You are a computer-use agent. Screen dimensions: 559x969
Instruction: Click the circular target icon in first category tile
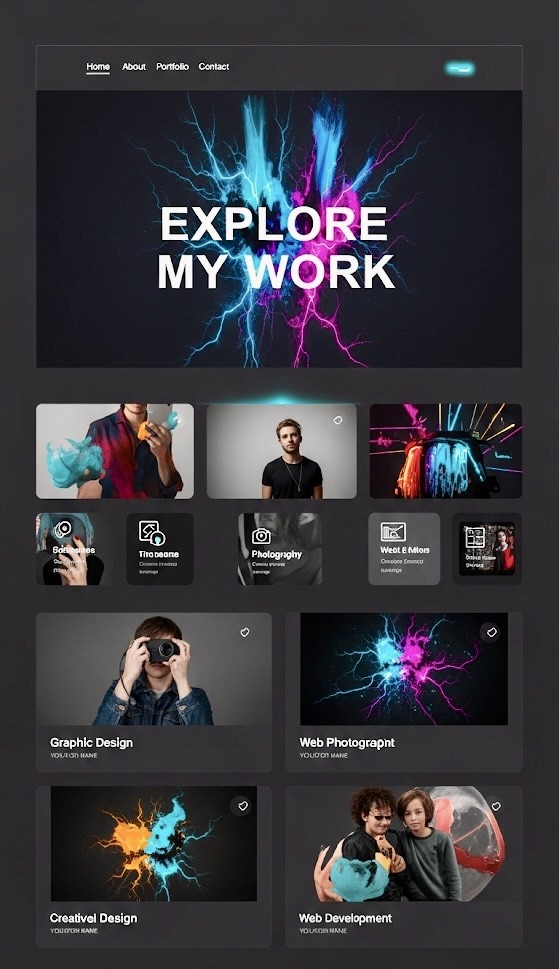click(x=62, y=530)
